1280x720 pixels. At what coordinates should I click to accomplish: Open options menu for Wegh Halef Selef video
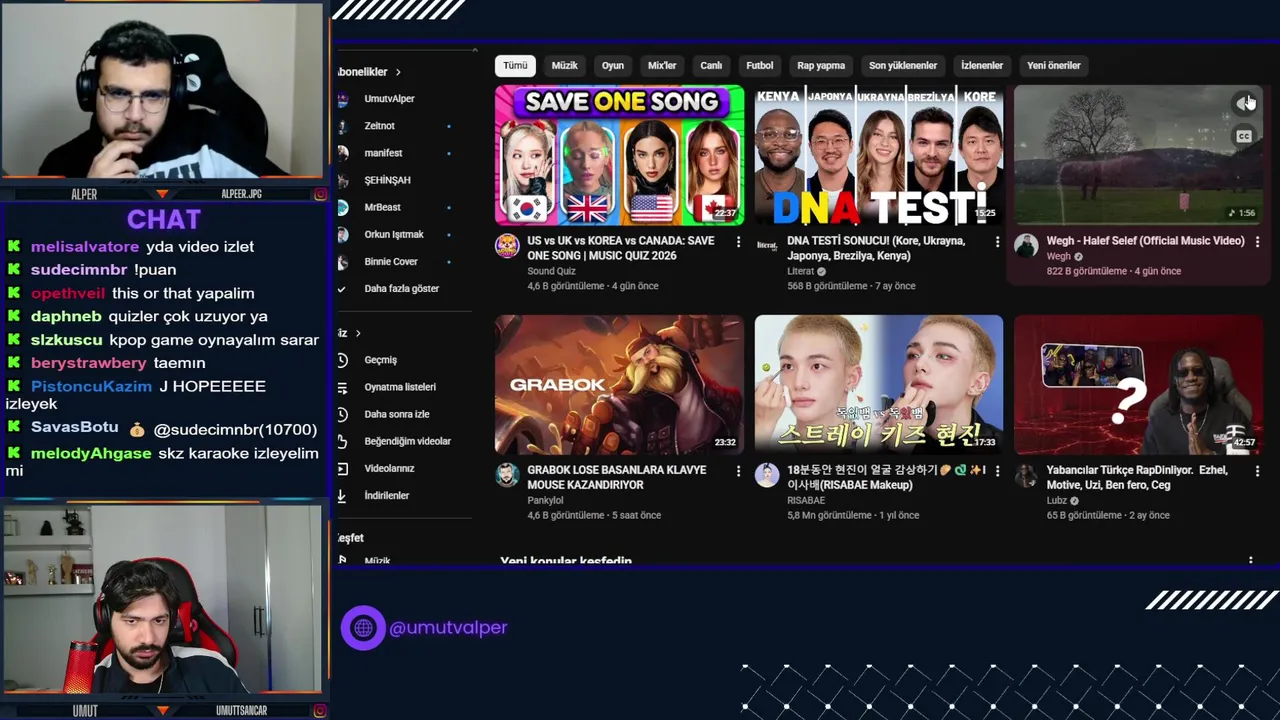[1257, 242]
